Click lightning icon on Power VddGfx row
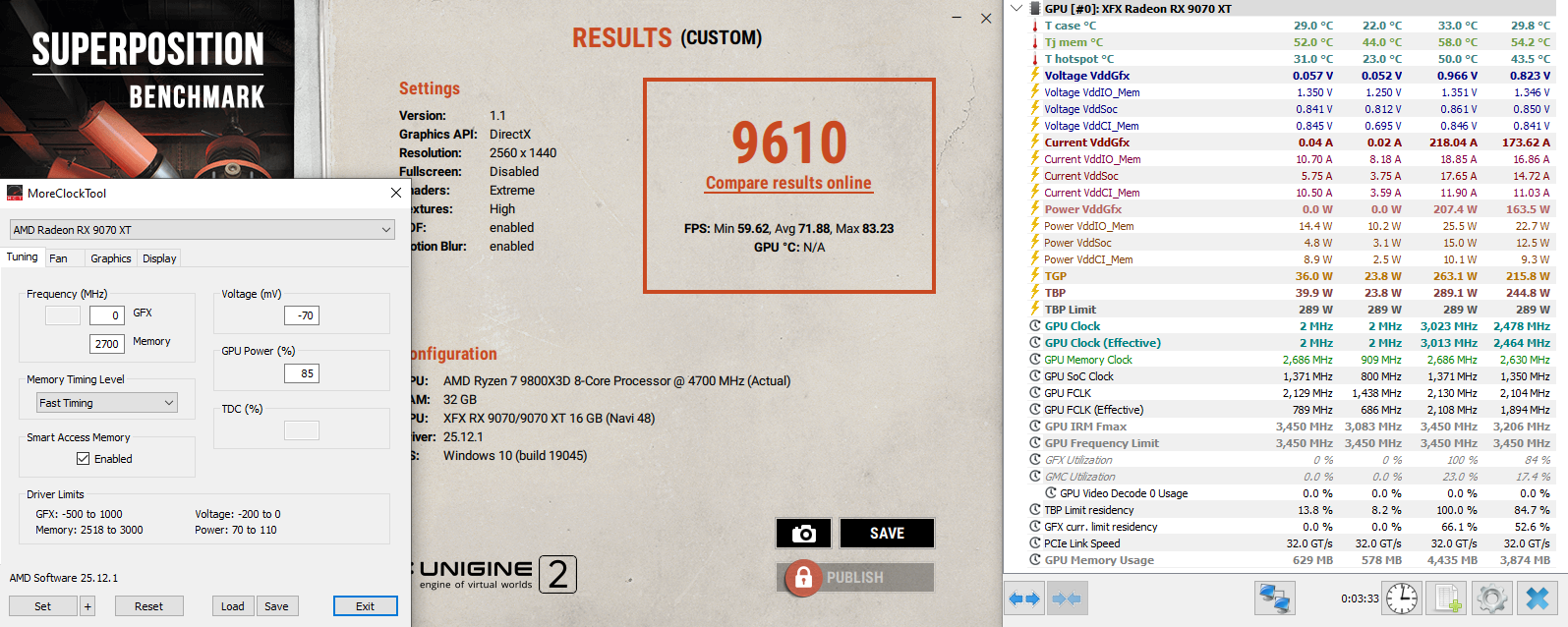Image resolution: width=1568 pixels, height=627 pixels. tap(1035, 208)
